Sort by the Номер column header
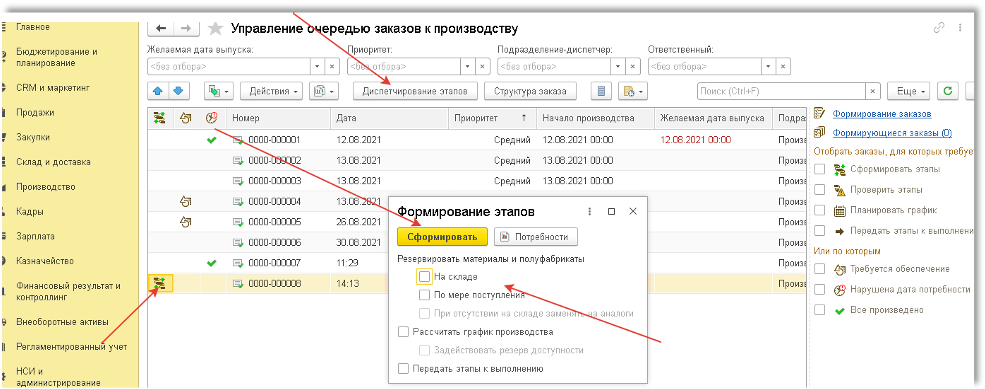 279,118
